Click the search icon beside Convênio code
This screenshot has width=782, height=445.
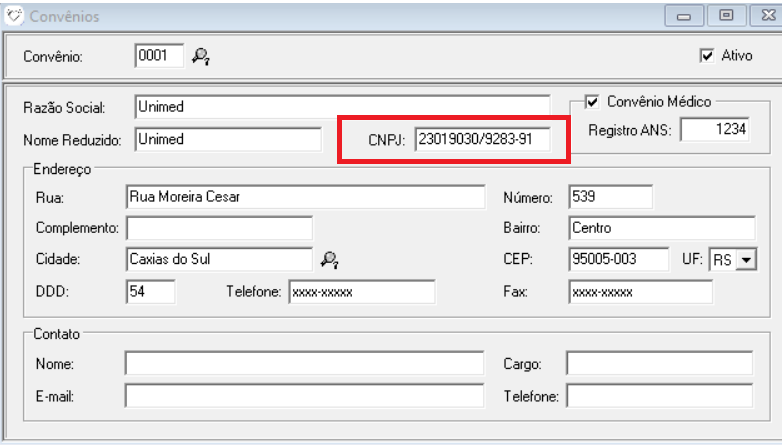coord(201,57)
